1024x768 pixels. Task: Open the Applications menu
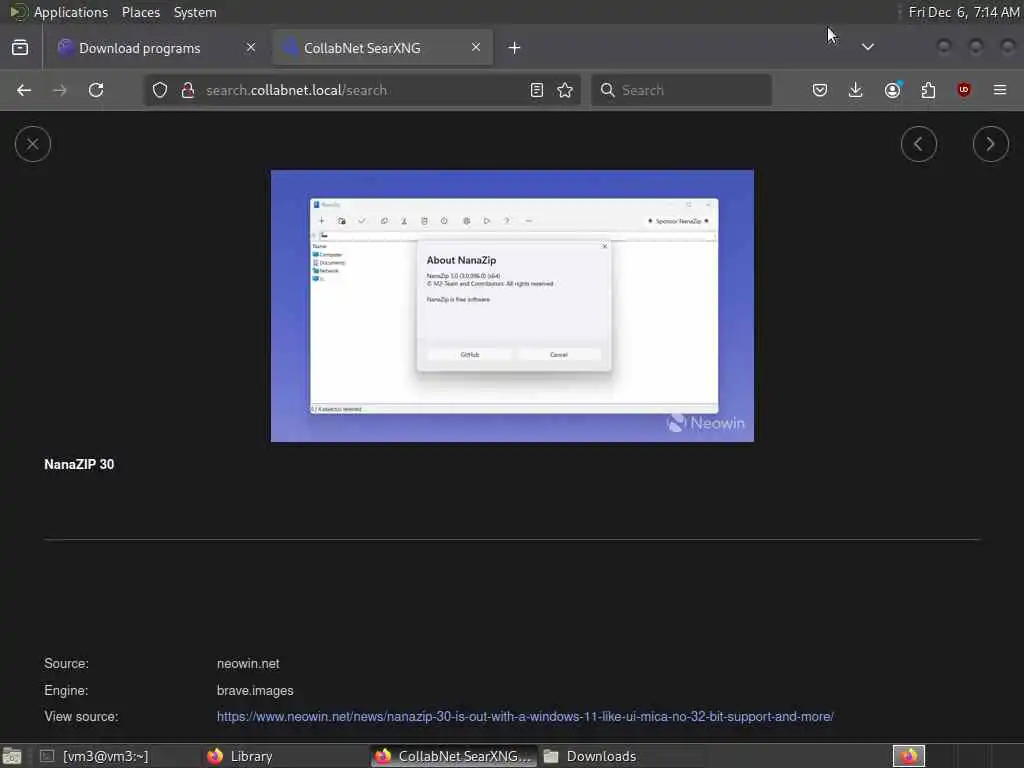(x=71, y=12)
